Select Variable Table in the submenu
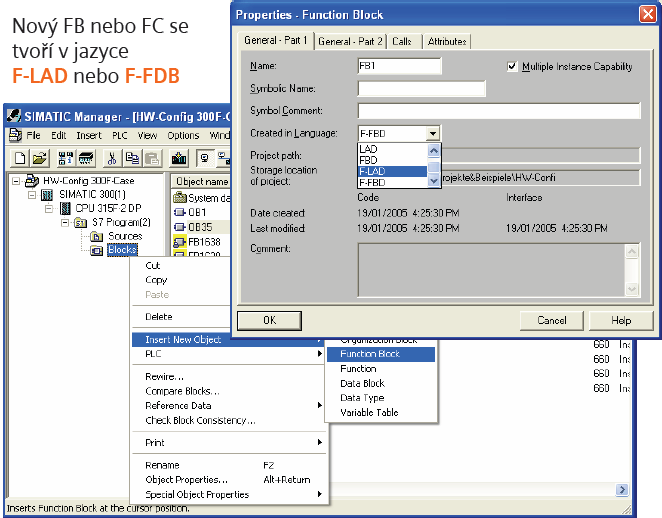This screenshot has height=518, width=662. [x=381, y=412]
